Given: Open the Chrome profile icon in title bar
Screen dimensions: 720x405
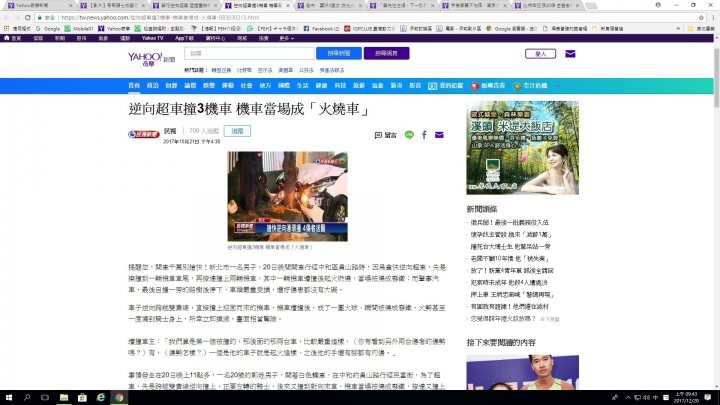Looking at the screenshot, I should pyautogui.click(x=658, y=5).
